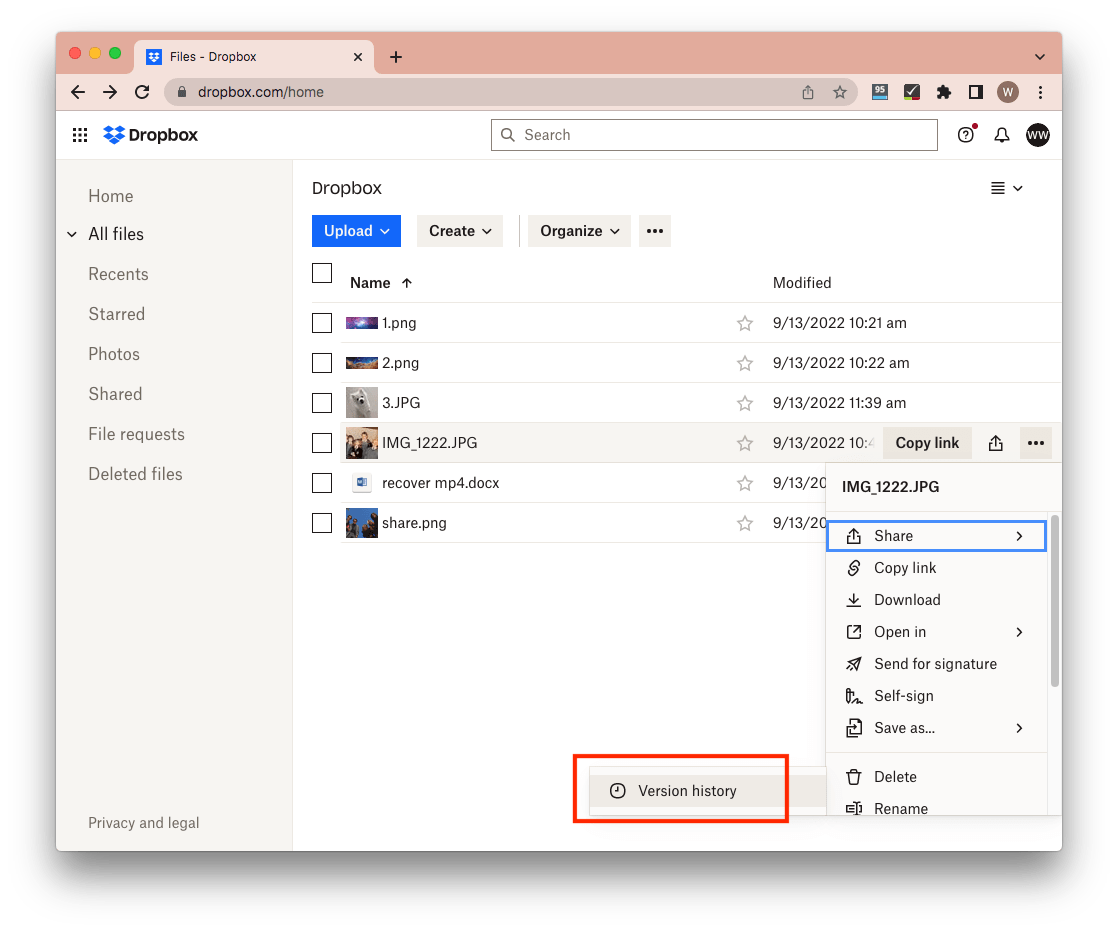Click the browser share page icon

(807, 92)
